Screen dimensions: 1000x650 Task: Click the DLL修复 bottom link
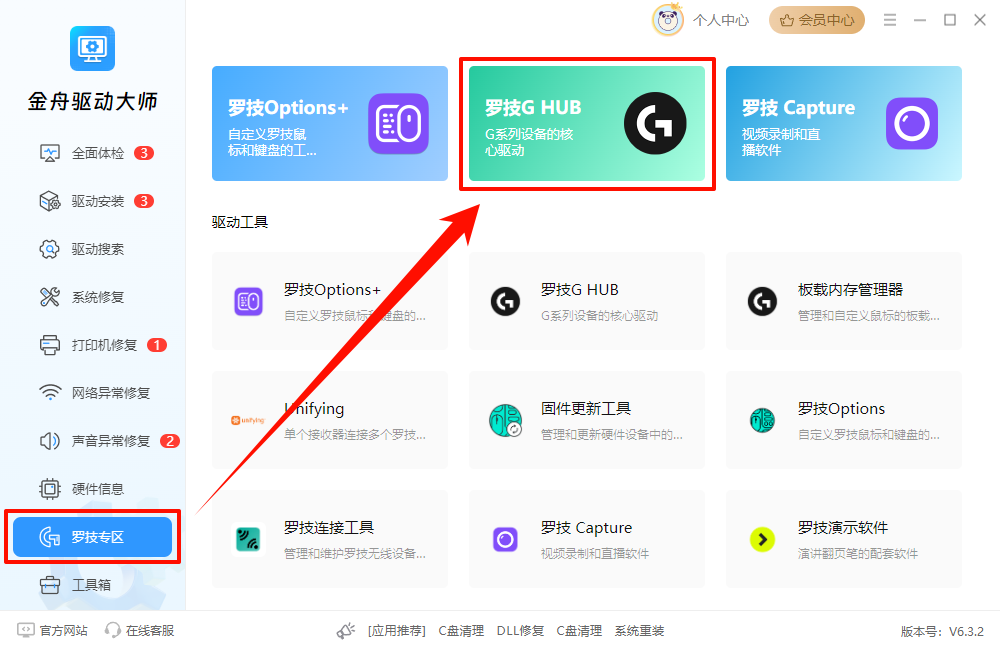coord(519,631)
